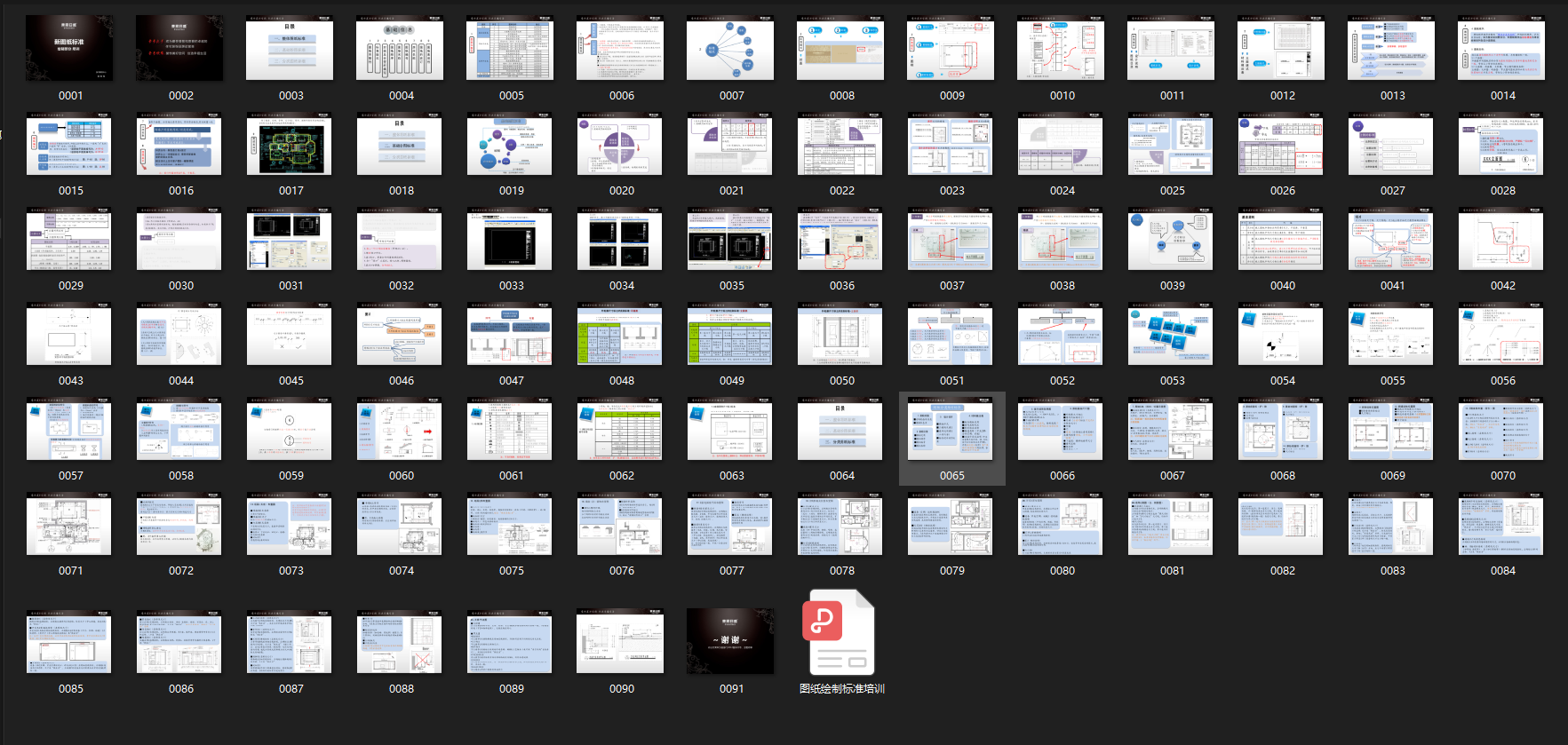This screenshot has height=745, width=1568.
Task: Pick thumbnail 0028
Action: tap(1501, 144)
